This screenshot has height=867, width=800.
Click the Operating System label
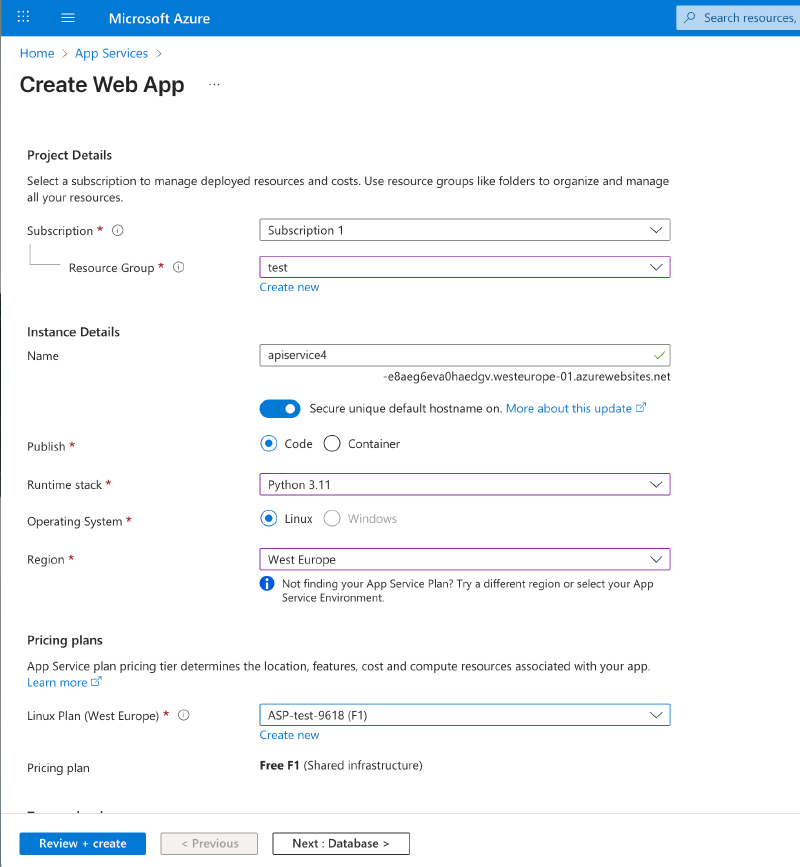point(75,521)
